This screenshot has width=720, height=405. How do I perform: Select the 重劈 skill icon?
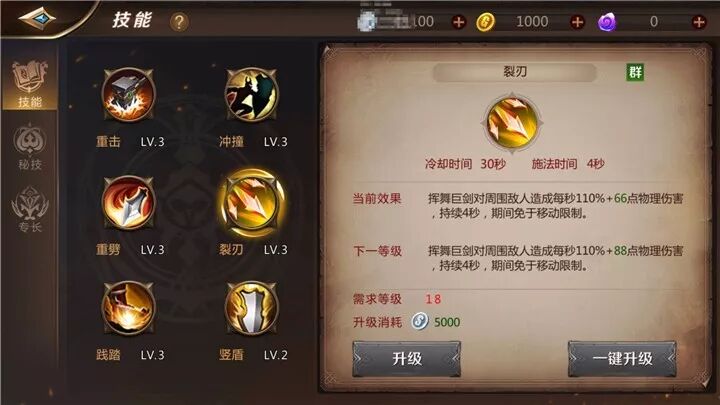tap(128, 202)
